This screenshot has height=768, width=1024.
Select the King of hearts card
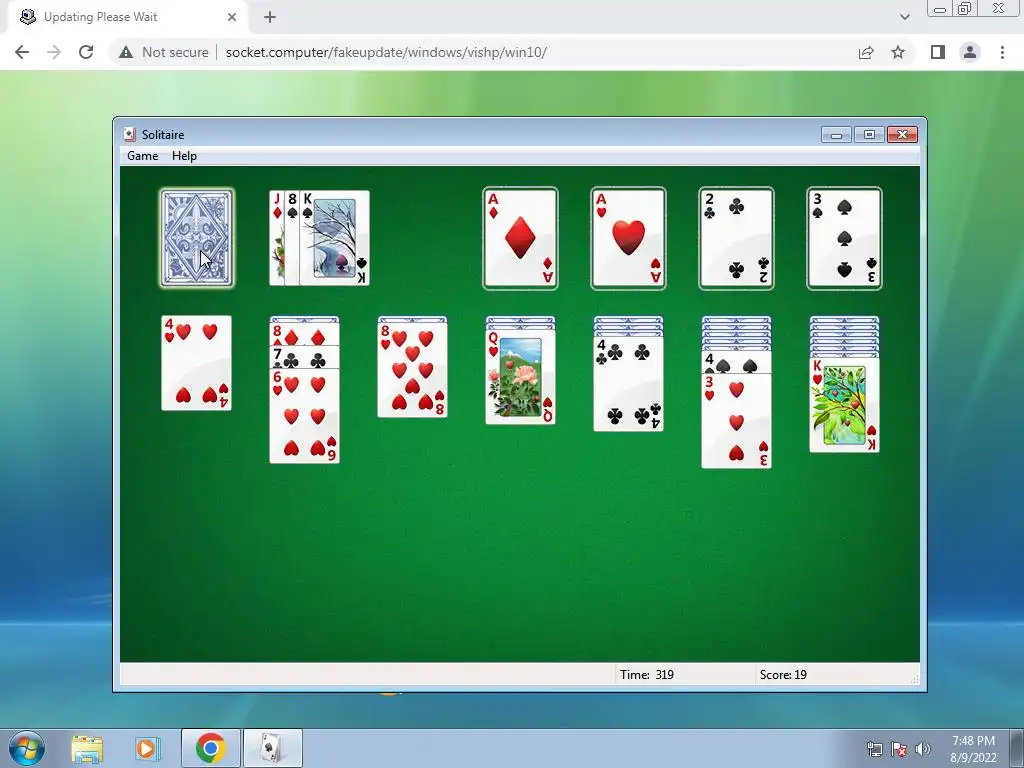844,405
